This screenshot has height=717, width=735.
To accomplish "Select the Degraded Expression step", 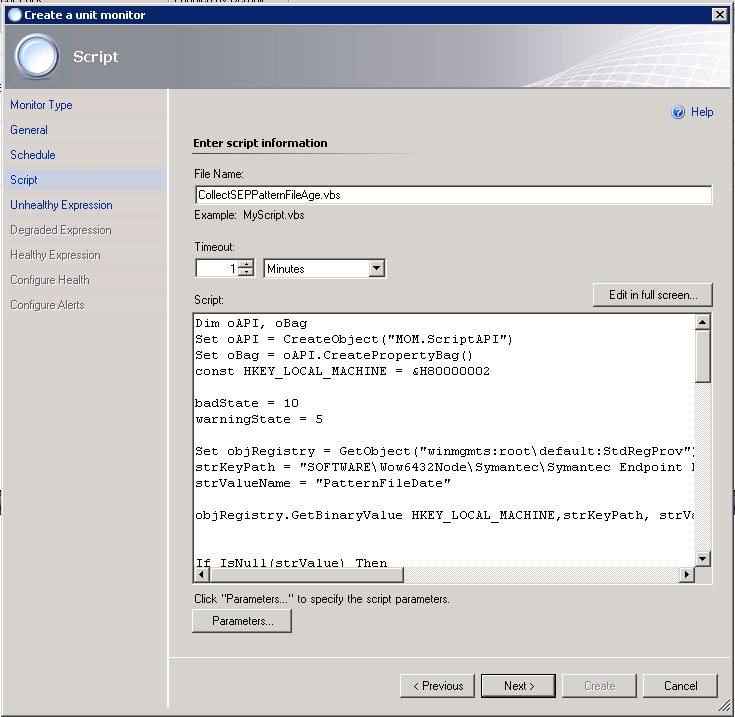I will pyautogui.click(x=61, y=230).
